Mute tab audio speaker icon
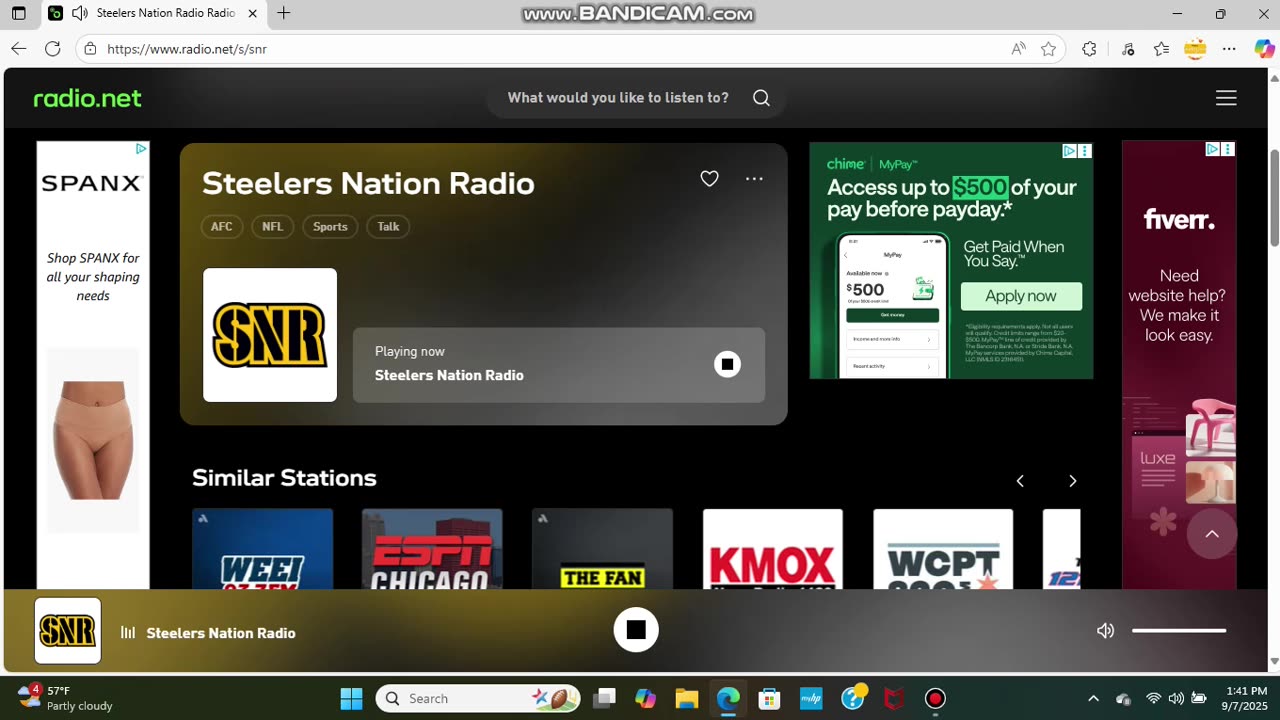Screen dimensions: 1280x720 (x=80, y=13)
